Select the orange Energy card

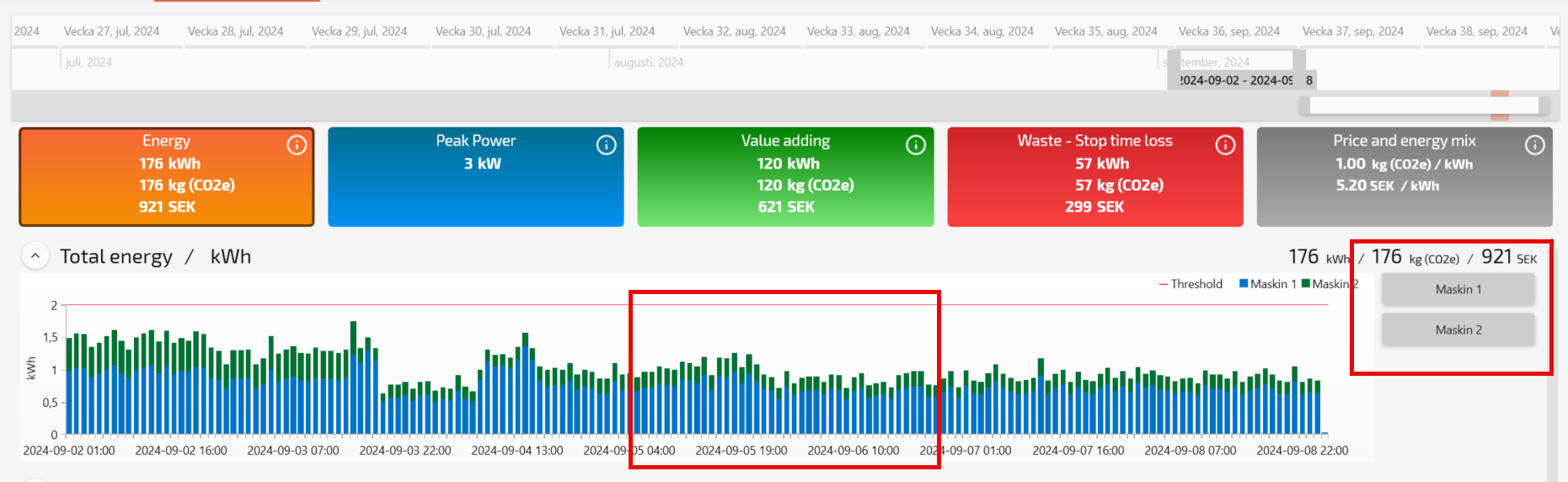click(x=167, y=177)
